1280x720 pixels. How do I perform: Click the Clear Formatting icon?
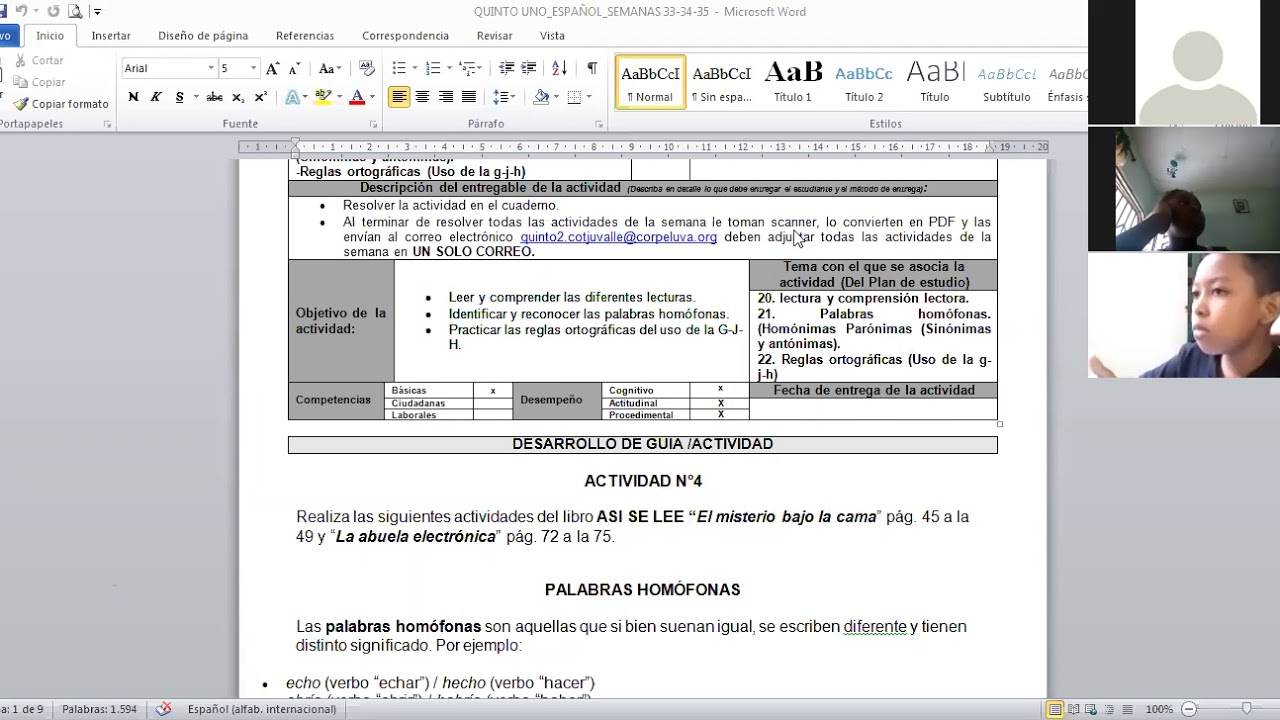pos(366,68)
